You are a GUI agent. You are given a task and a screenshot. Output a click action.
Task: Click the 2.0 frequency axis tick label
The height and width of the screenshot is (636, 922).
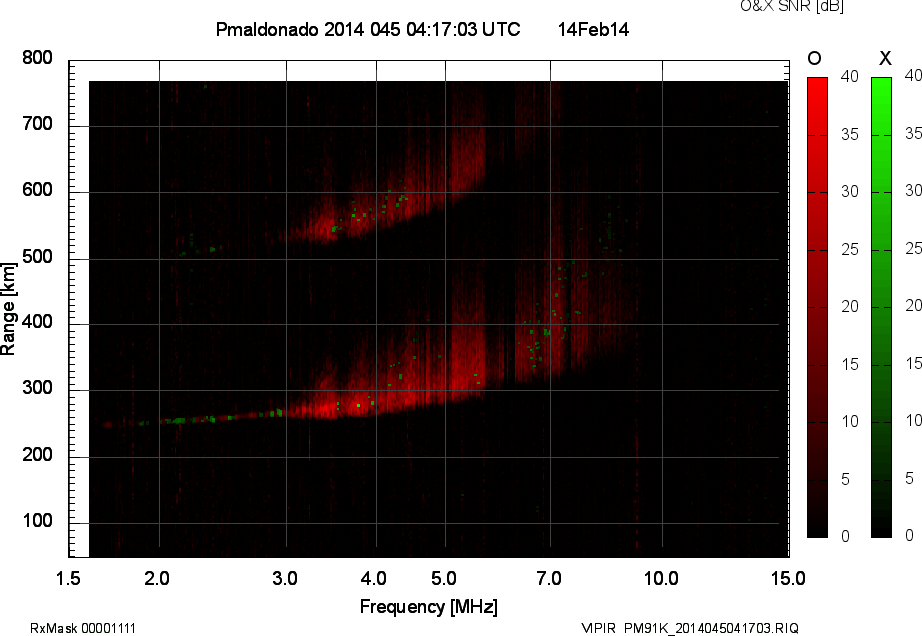pyautogui.click(x=157, y=579)
